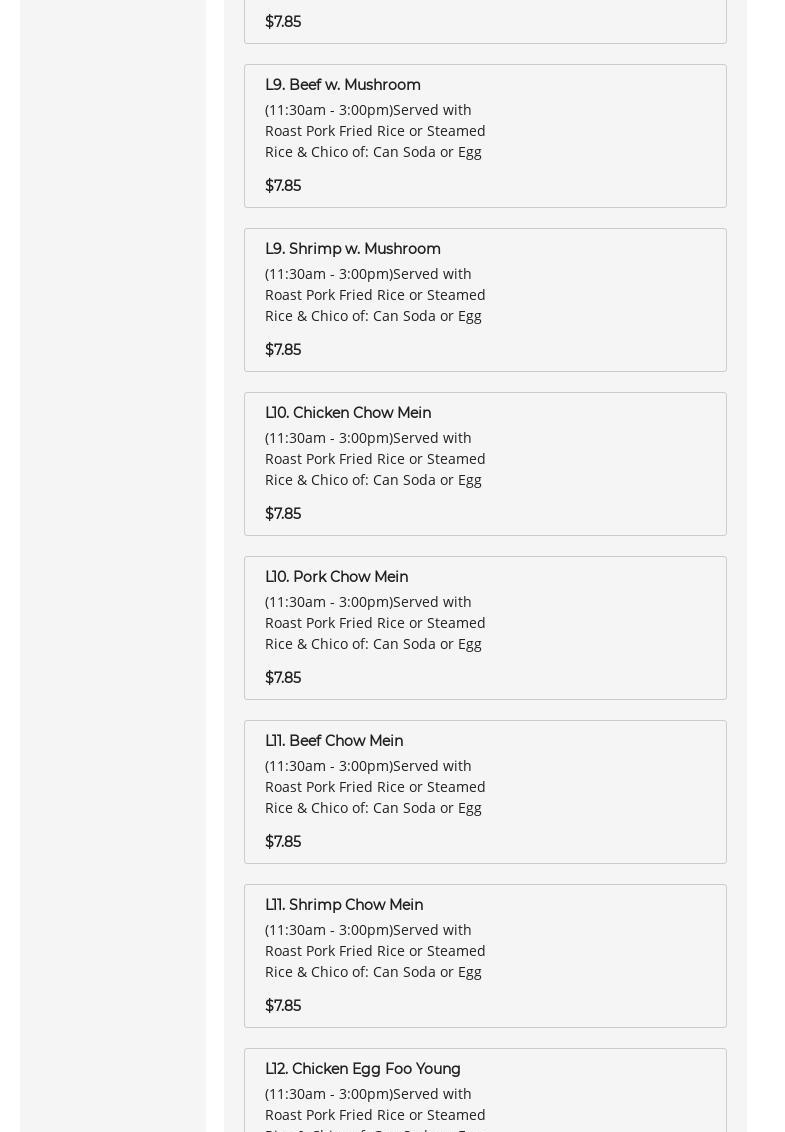The width and height of the screenshot is (785, 1132).
Task: Click the Shrimp Chow Mein $7.85 price
Action: pyautogui.click(x=283, y=1005)
